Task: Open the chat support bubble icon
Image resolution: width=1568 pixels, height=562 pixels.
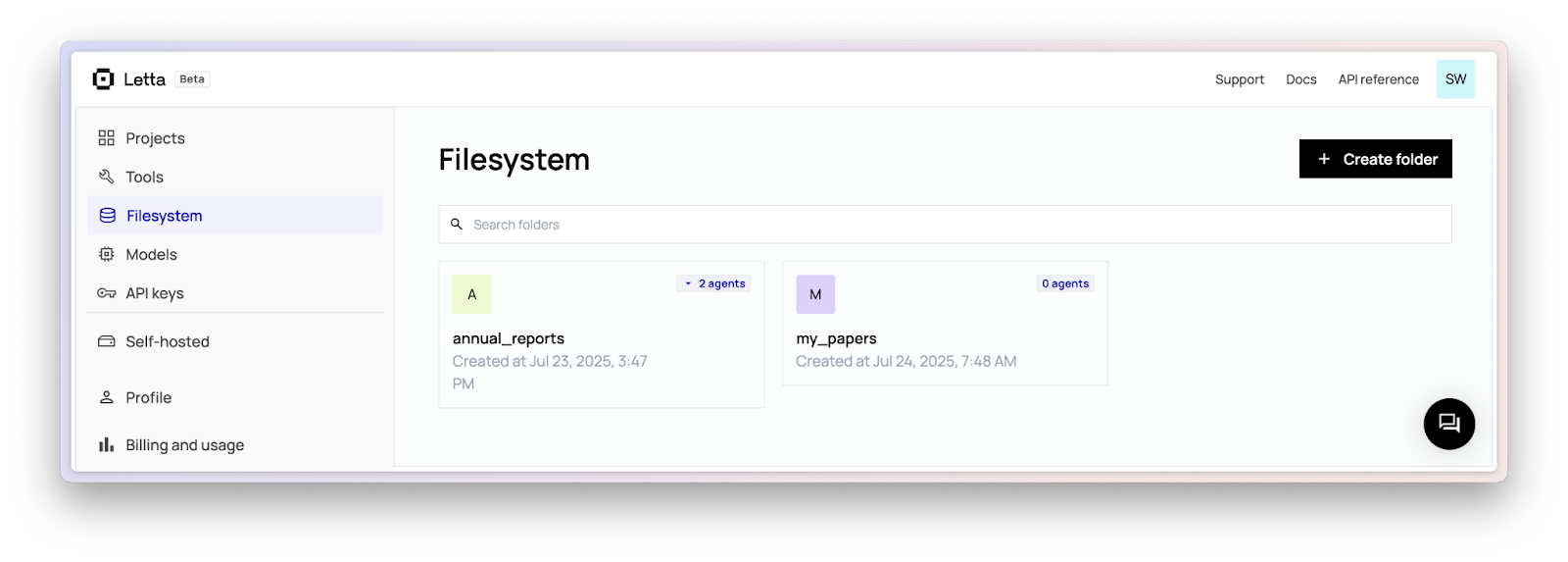Action: [1449, 424]
